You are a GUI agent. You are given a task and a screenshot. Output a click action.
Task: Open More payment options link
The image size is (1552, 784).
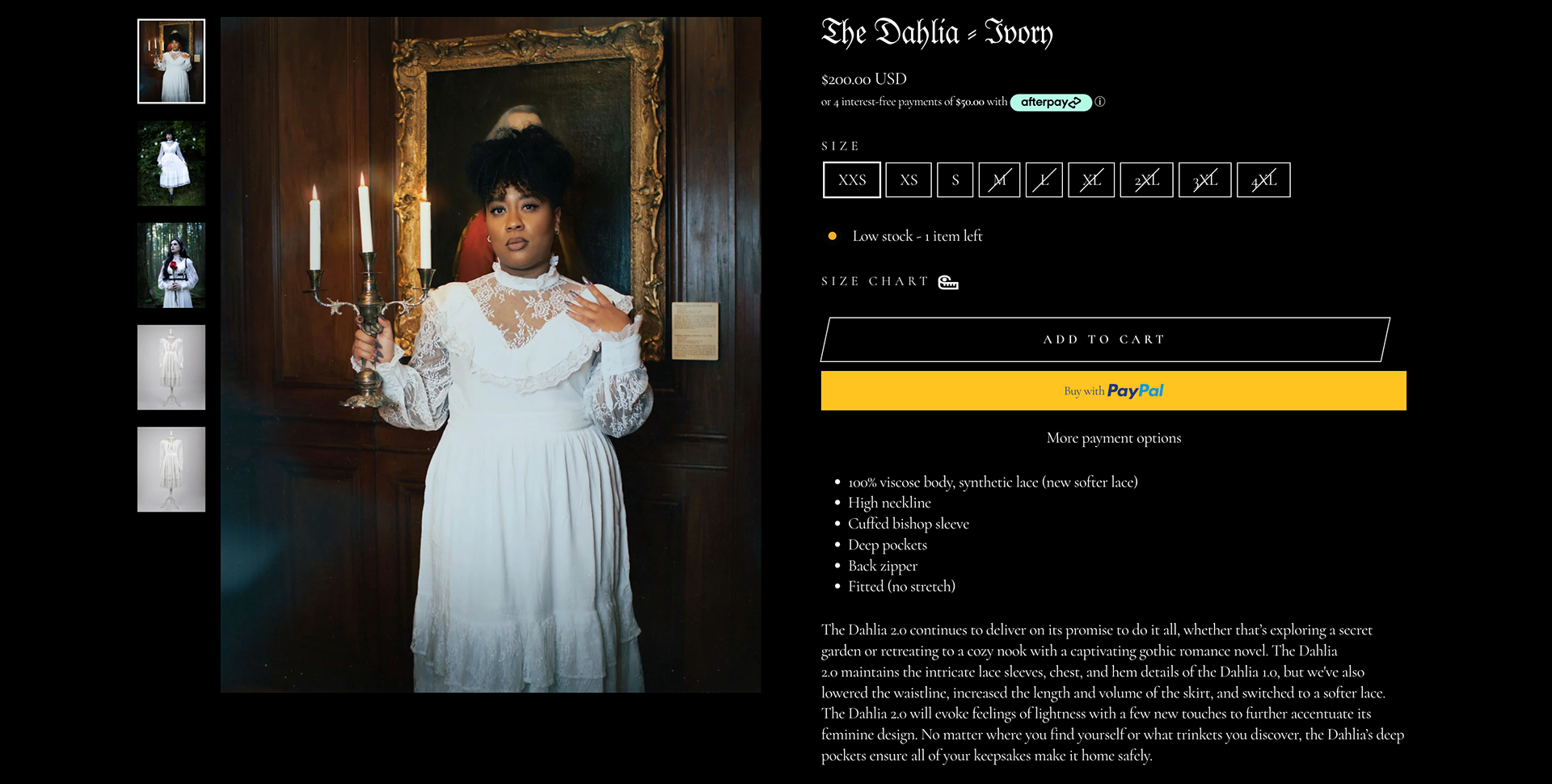tap(1114, 438)
